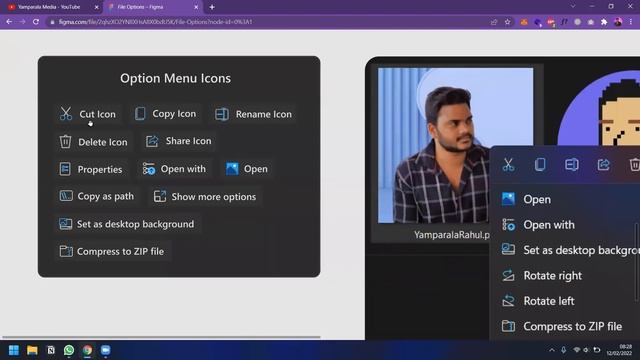Viewport: 640px width, 360px height.
Task: Click the Cut Icon scissors in Option Menu panel
Action: [x=66, y=114]
